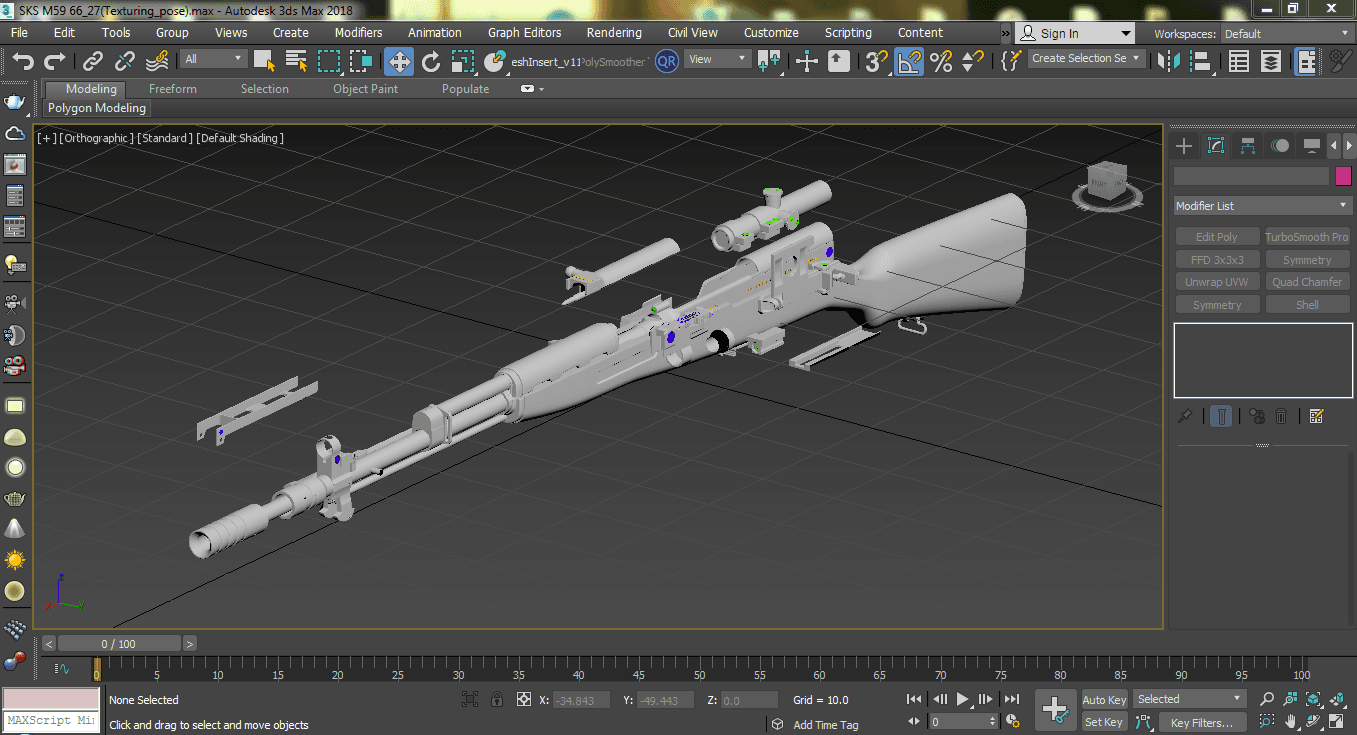Toggle the selection lock padlock

(496, 700)
